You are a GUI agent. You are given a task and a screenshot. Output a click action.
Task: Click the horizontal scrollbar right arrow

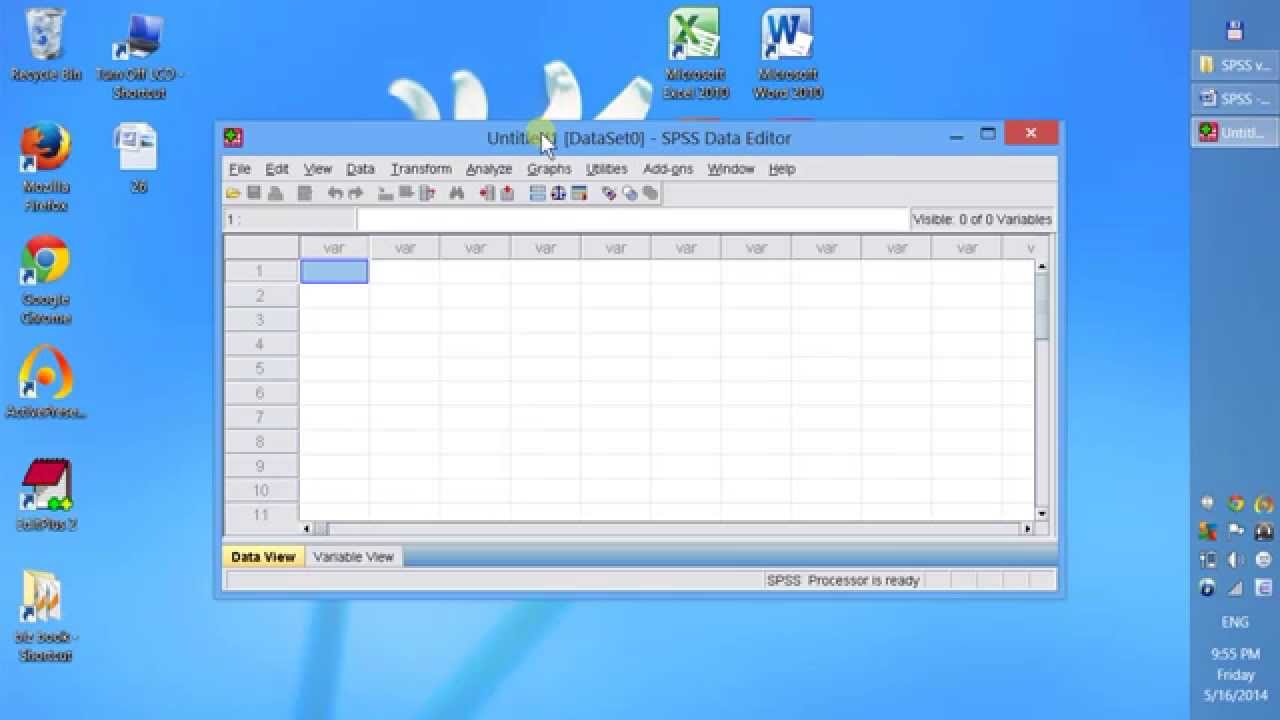[x=1027, y=528]
